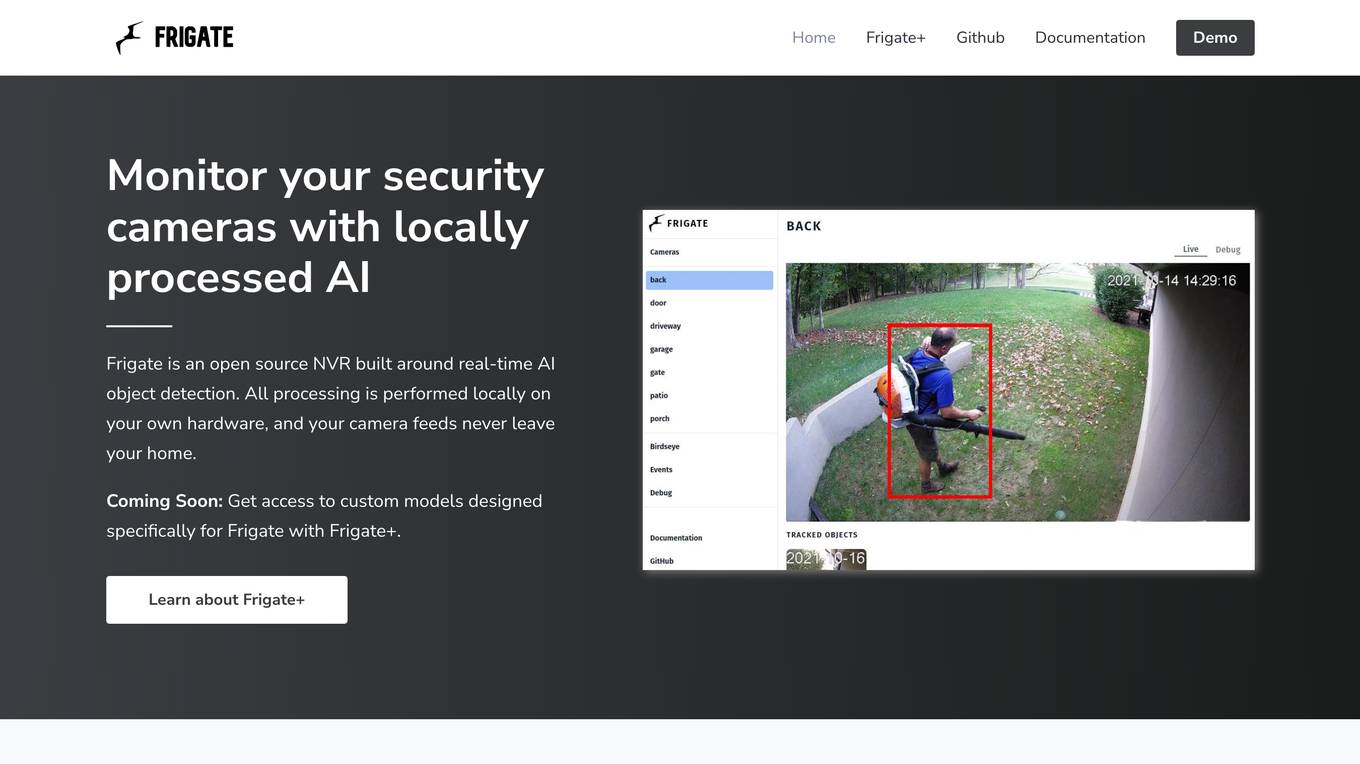1360x764 pixels.
Task: Switch to the Live tab in preview
Action: (x=1190, y=249)
